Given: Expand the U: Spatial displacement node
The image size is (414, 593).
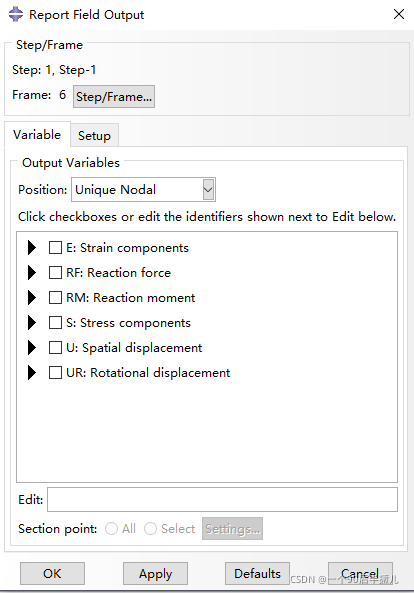Looking at the screenshot, I should (x=32, y=348).
